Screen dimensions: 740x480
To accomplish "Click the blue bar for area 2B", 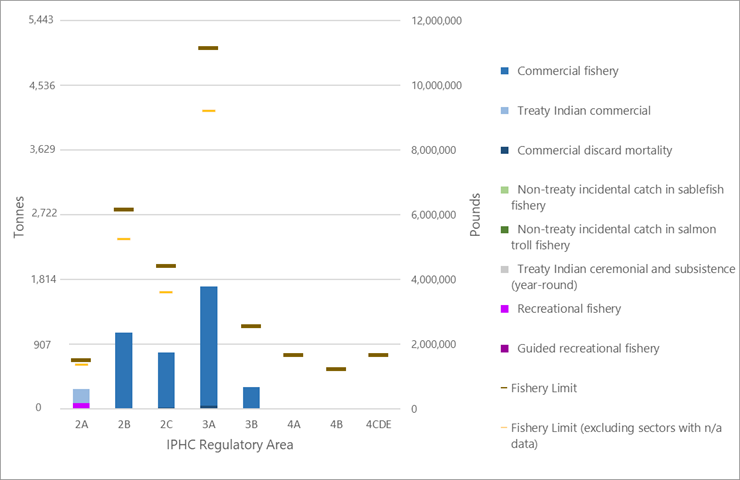I will pyautogui.click(x=124, y=370).
